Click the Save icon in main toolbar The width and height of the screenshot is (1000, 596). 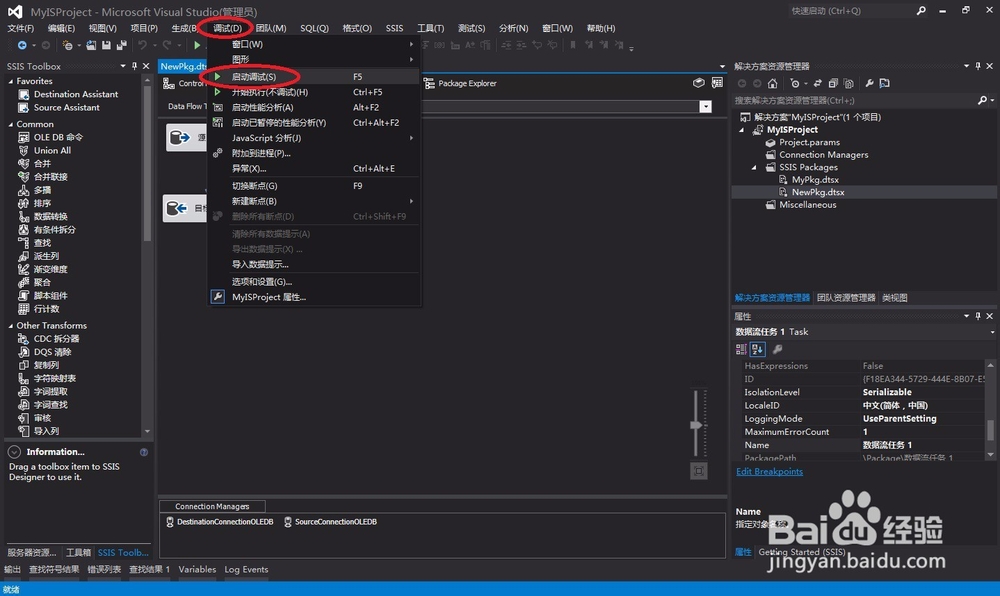(107, 45)
